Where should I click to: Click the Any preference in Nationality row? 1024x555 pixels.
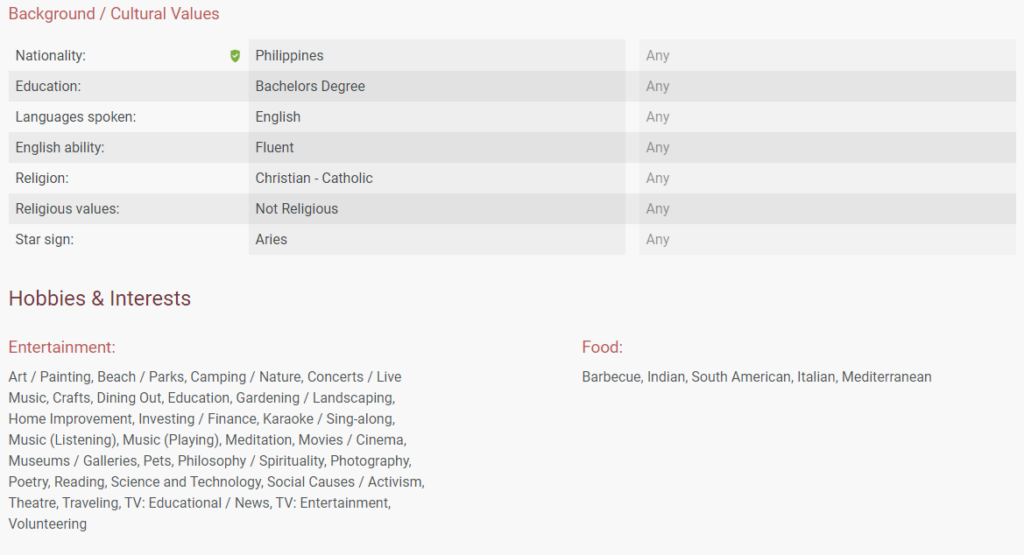coord(657,56)
